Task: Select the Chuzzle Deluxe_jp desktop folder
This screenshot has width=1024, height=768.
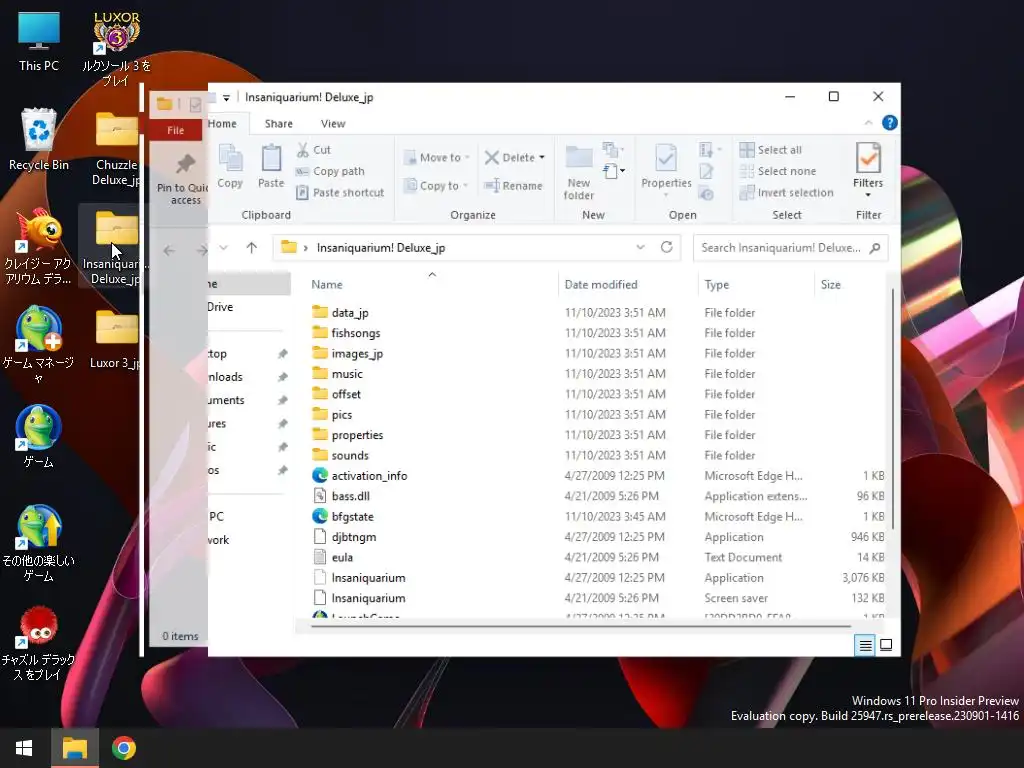Action: pyautogui.click(x=116, y=149)
